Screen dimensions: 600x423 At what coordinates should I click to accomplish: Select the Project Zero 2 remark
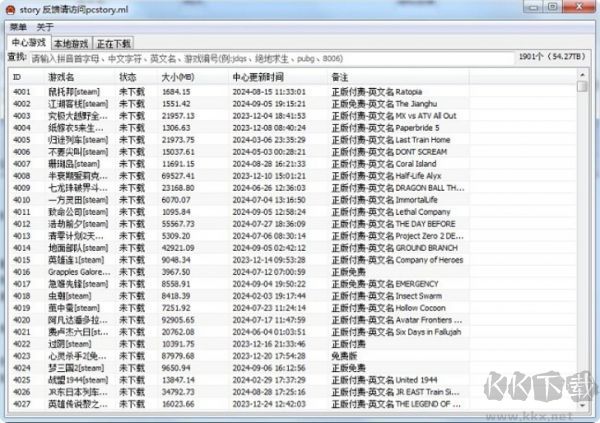(398, 236)
